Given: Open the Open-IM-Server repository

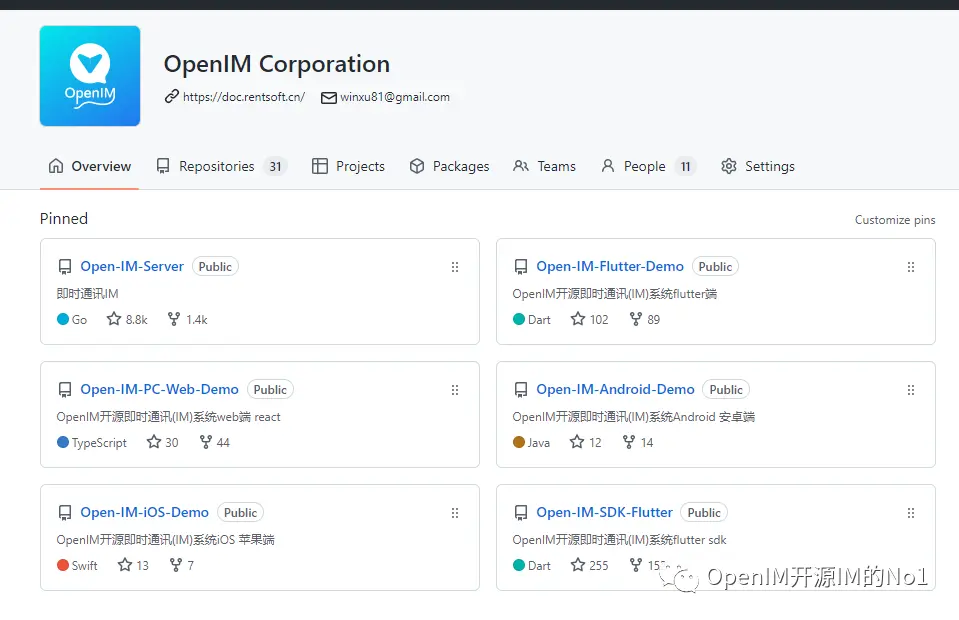Looking at the screenshot, I should click(x=132, y=266).
